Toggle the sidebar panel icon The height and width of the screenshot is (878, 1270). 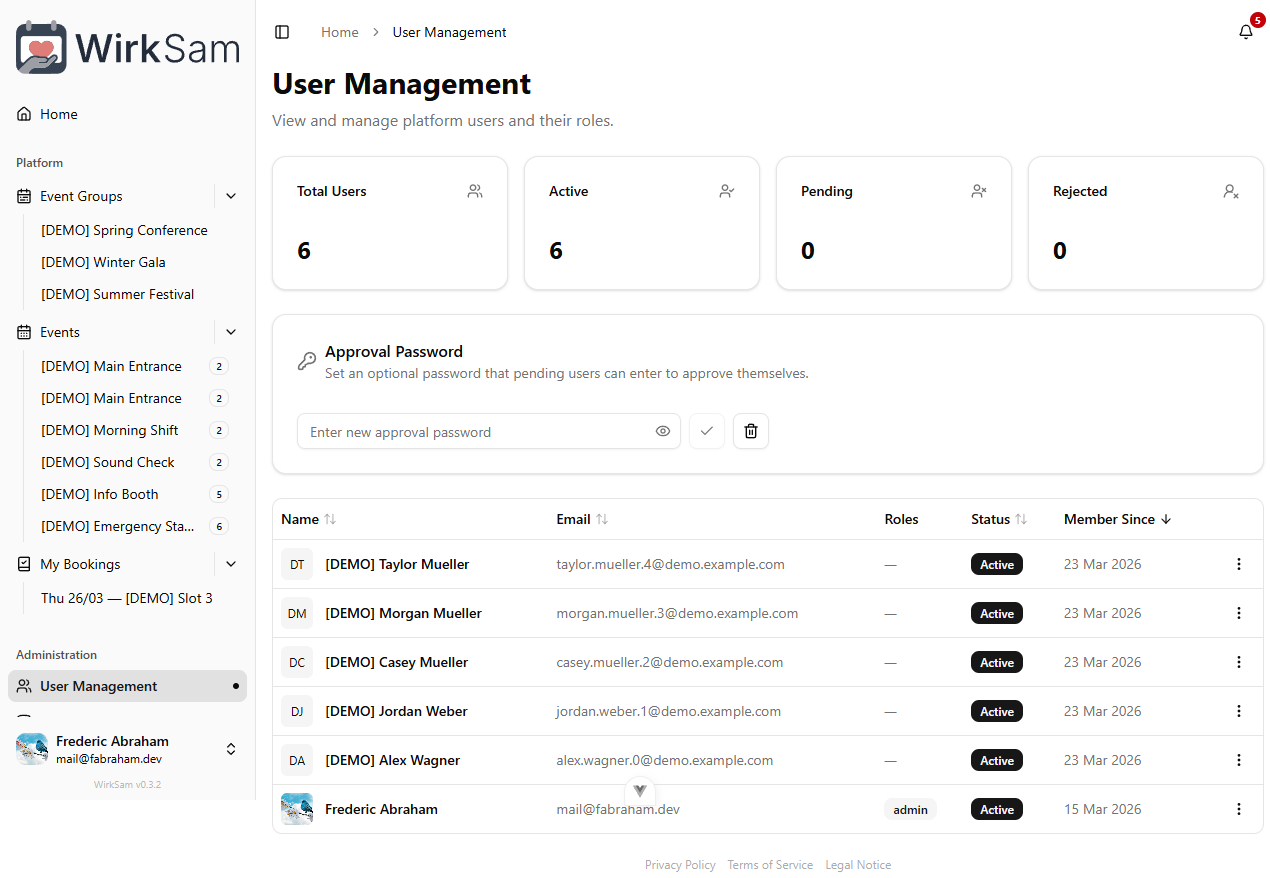(x=282, y=32)
